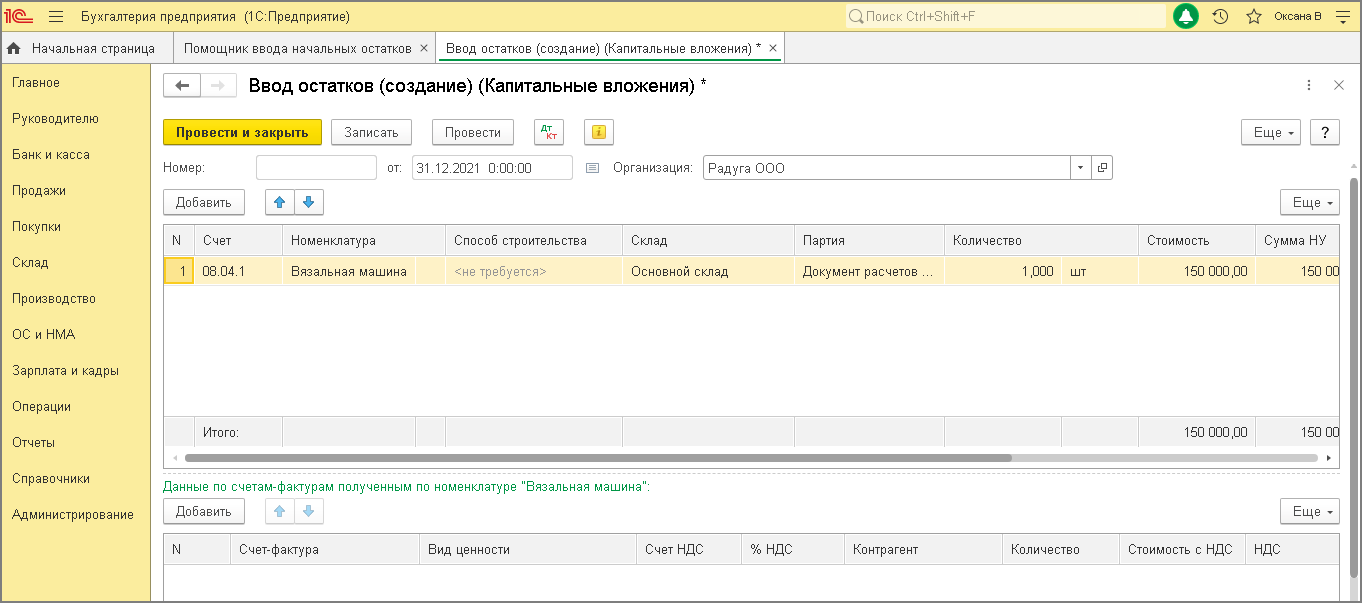The height and width of the screenshot is (603, 1362).
Task: Open the history clock icon
Action: tap(1220, 17)
